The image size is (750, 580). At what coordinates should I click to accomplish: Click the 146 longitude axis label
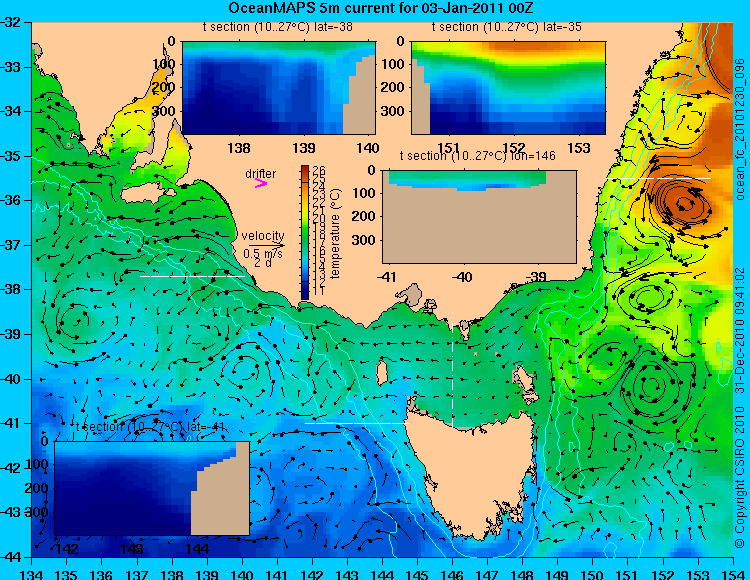(452, 574)
